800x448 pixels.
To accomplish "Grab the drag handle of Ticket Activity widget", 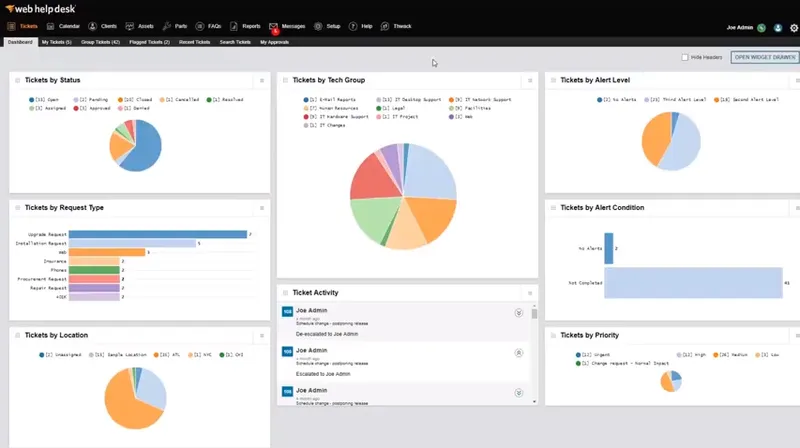I will (285, 293).
